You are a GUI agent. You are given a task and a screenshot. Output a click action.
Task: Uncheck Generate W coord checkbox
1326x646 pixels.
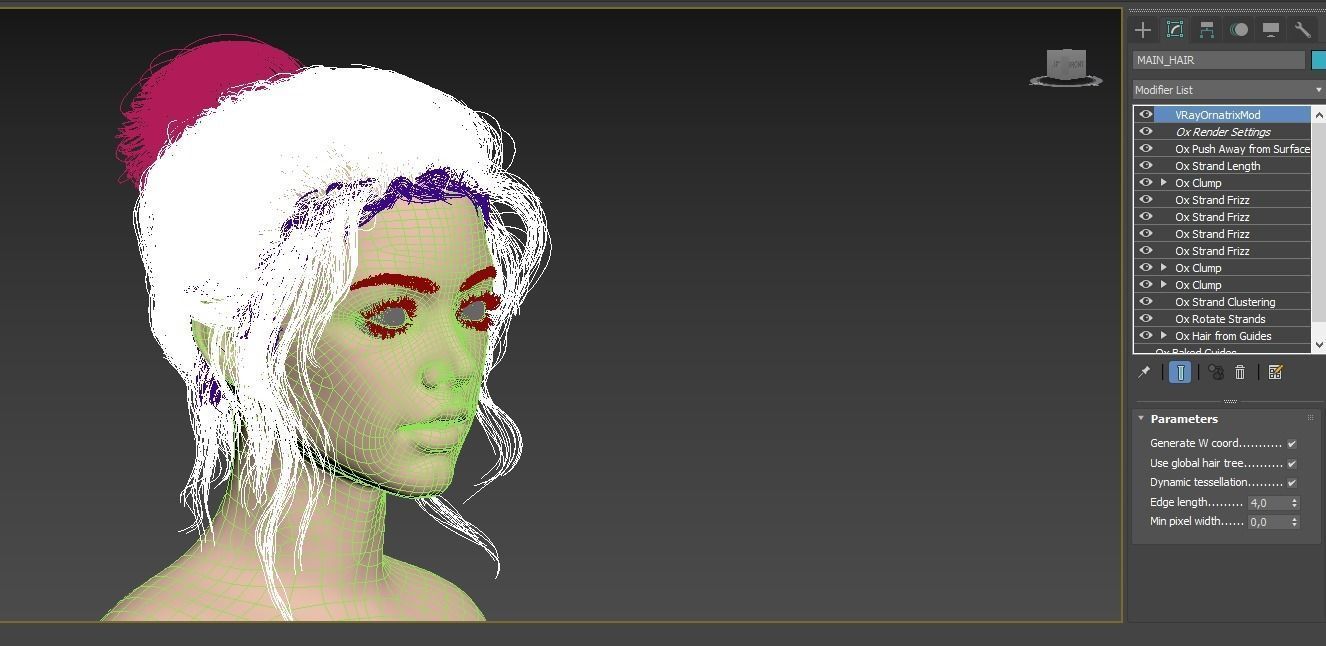(x=1291, y=443)
